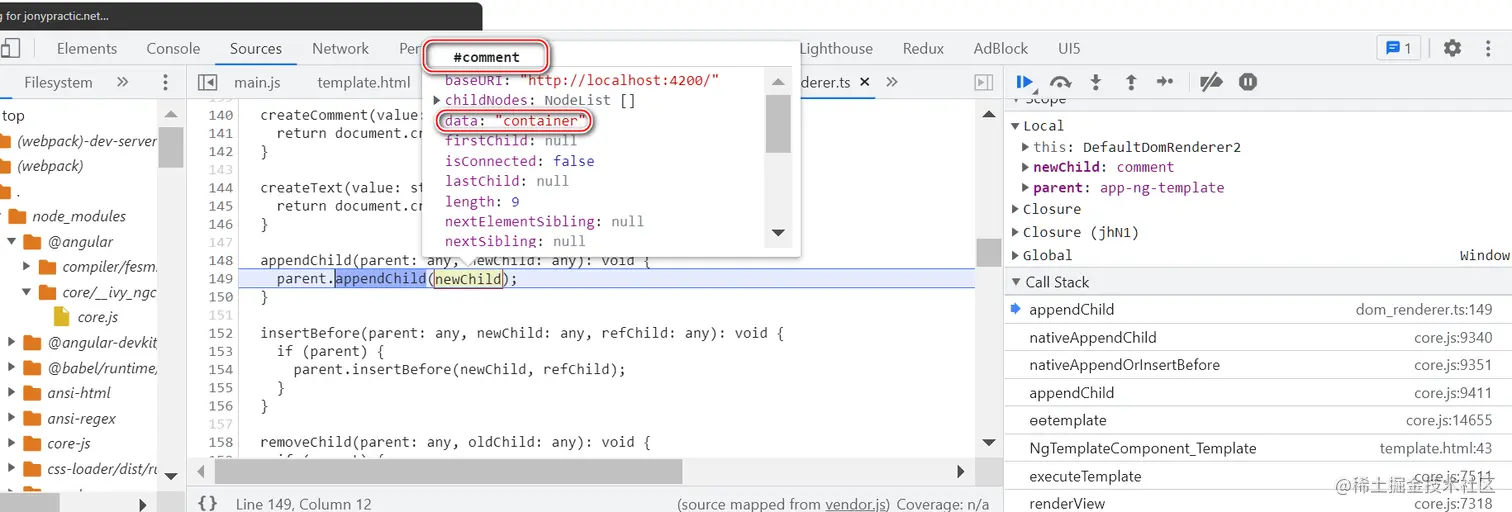Resume script execution in debugger toolbar
The width and height of the screenshot is (1512, 512).
1025,82
